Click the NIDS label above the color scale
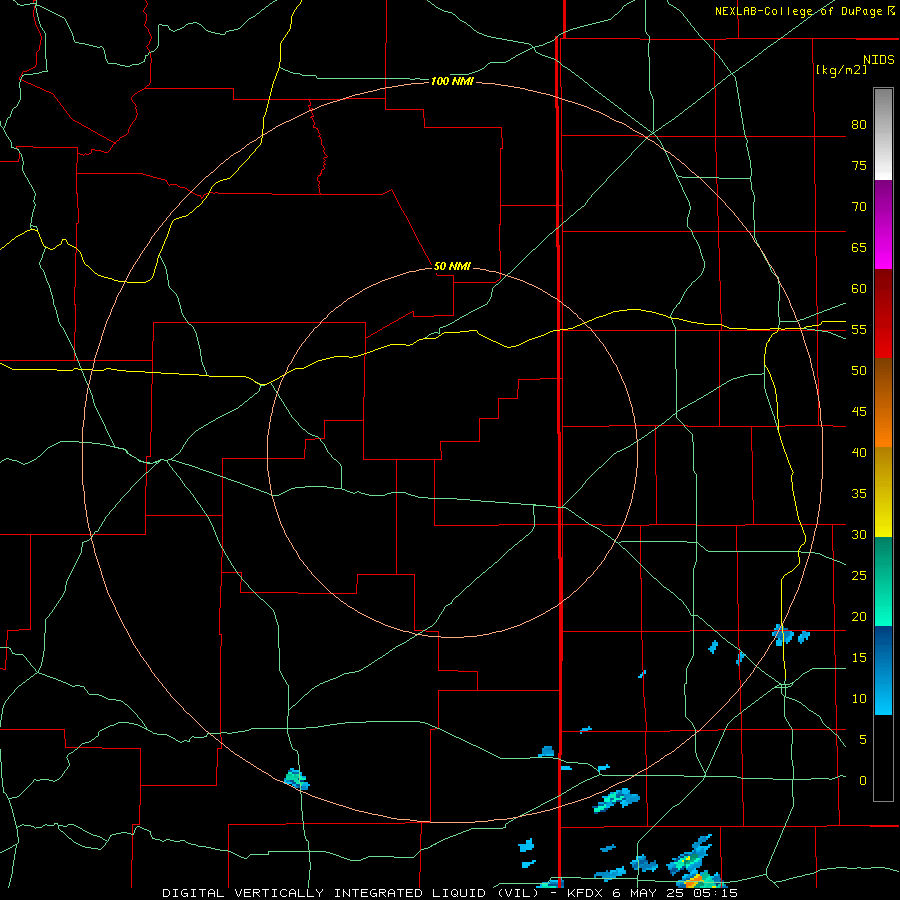The image size is (900, 900). pos(879,59)
